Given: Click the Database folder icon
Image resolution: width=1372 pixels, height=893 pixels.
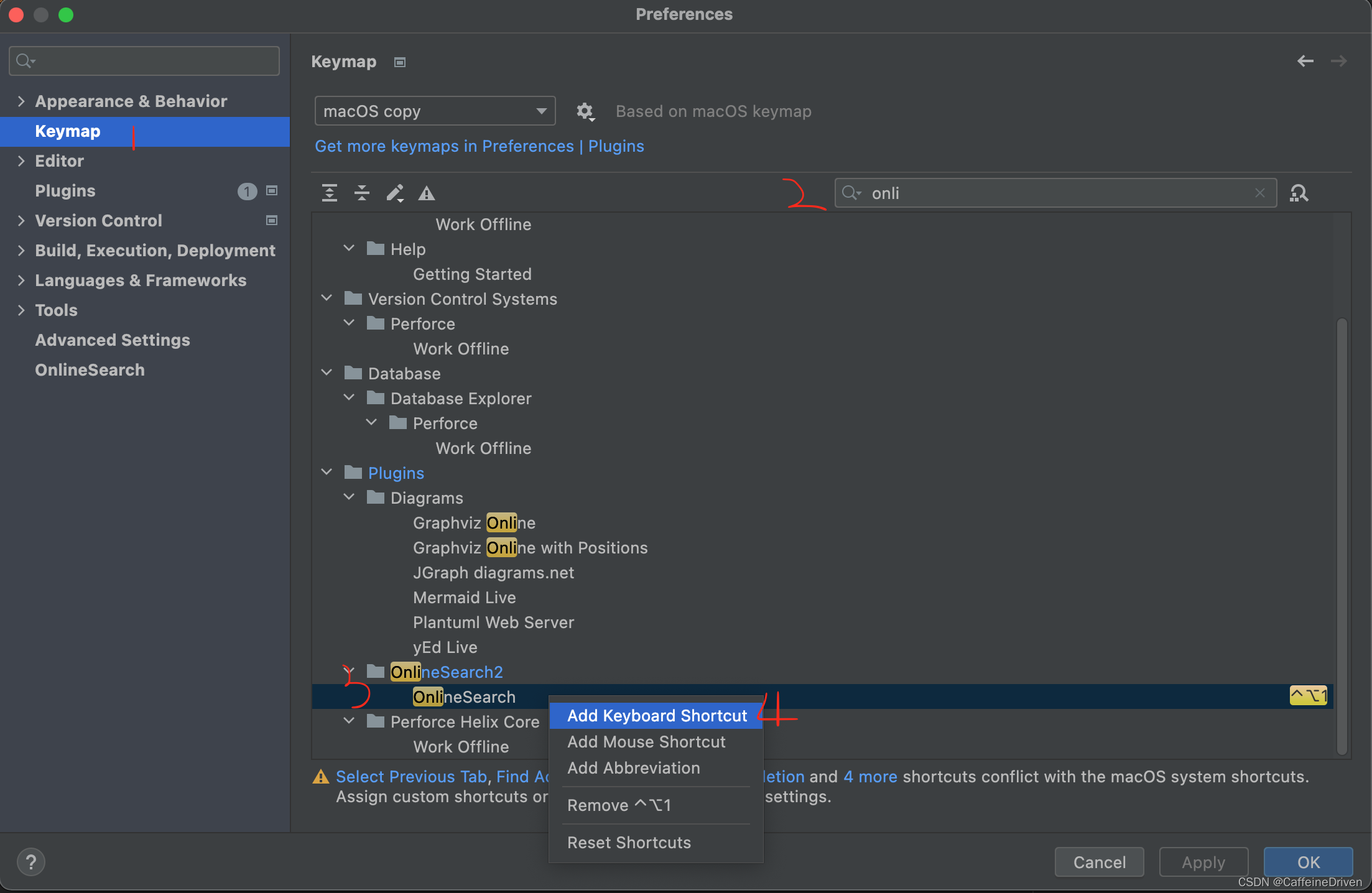Looking at the screenshot, I should [x=353, y=373].
